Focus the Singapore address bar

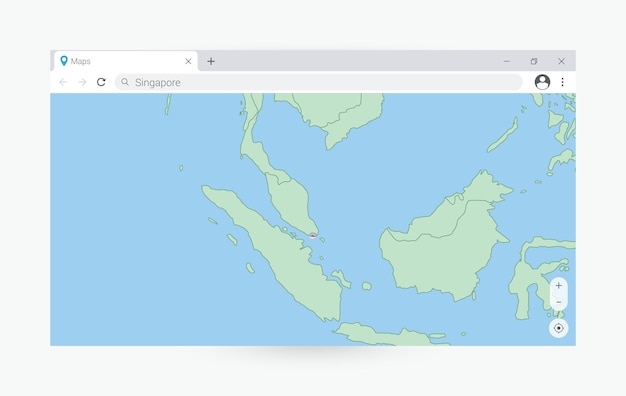click(x=319, y=82)
